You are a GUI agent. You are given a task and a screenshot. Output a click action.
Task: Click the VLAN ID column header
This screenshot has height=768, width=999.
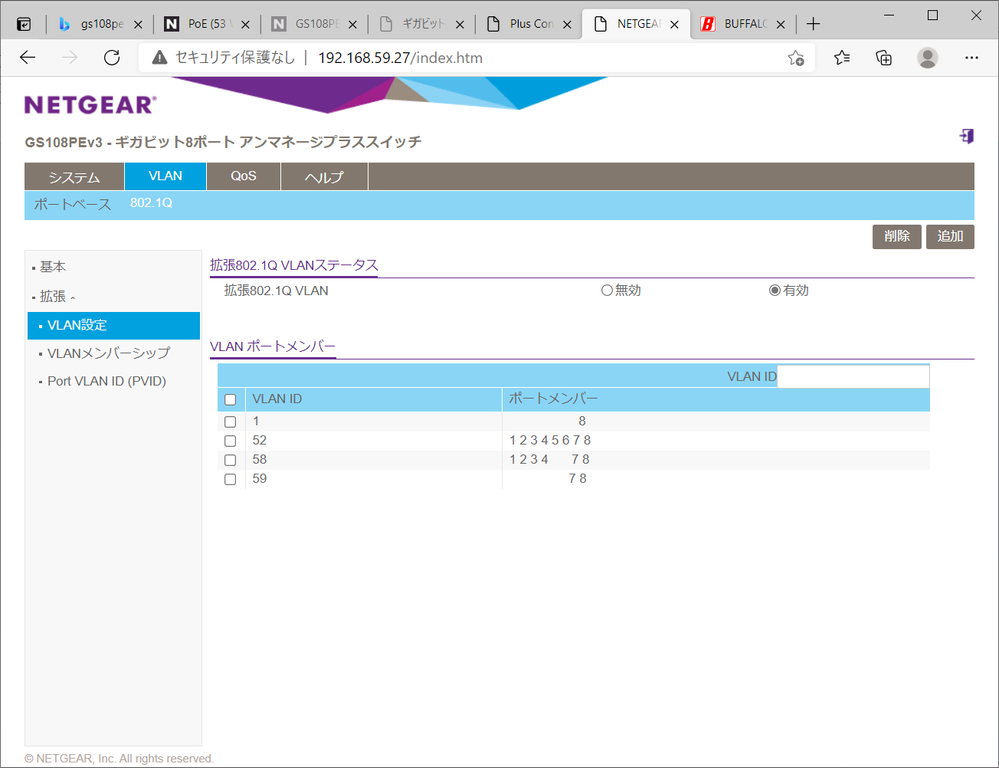click(277, 399)
